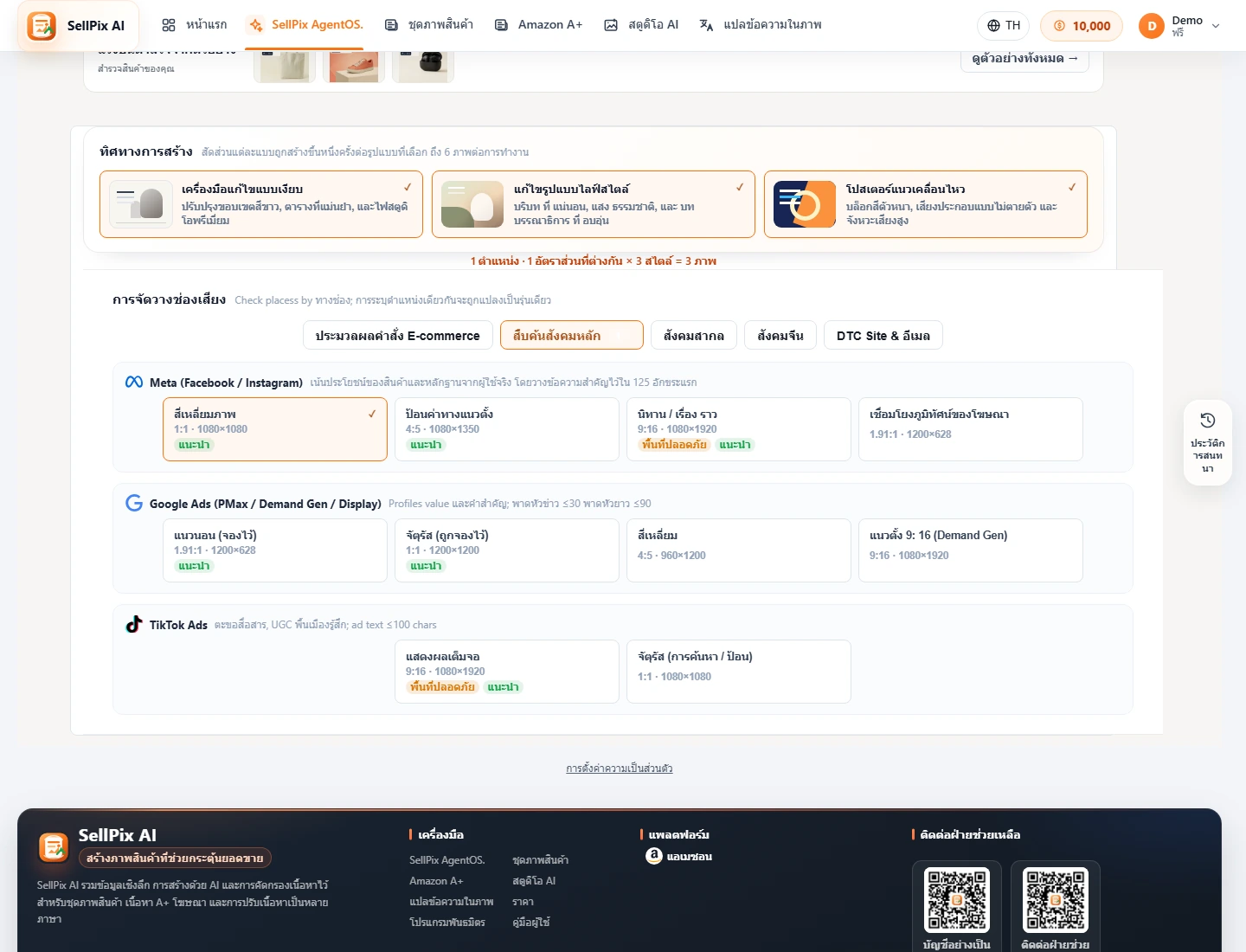This screenshot has width=1246, height=952.
Task: Click the right QR code in footer
Action: 1056,900
